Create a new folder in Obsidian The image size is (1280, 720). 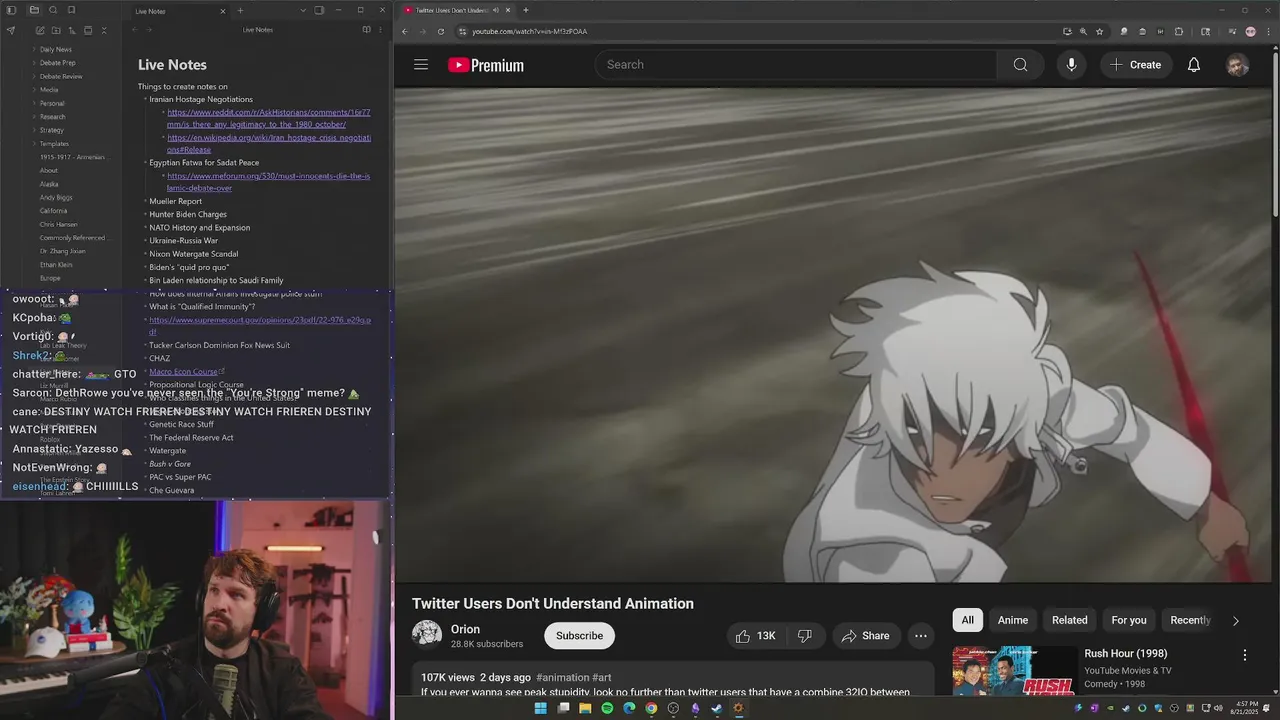pos(55,30)
